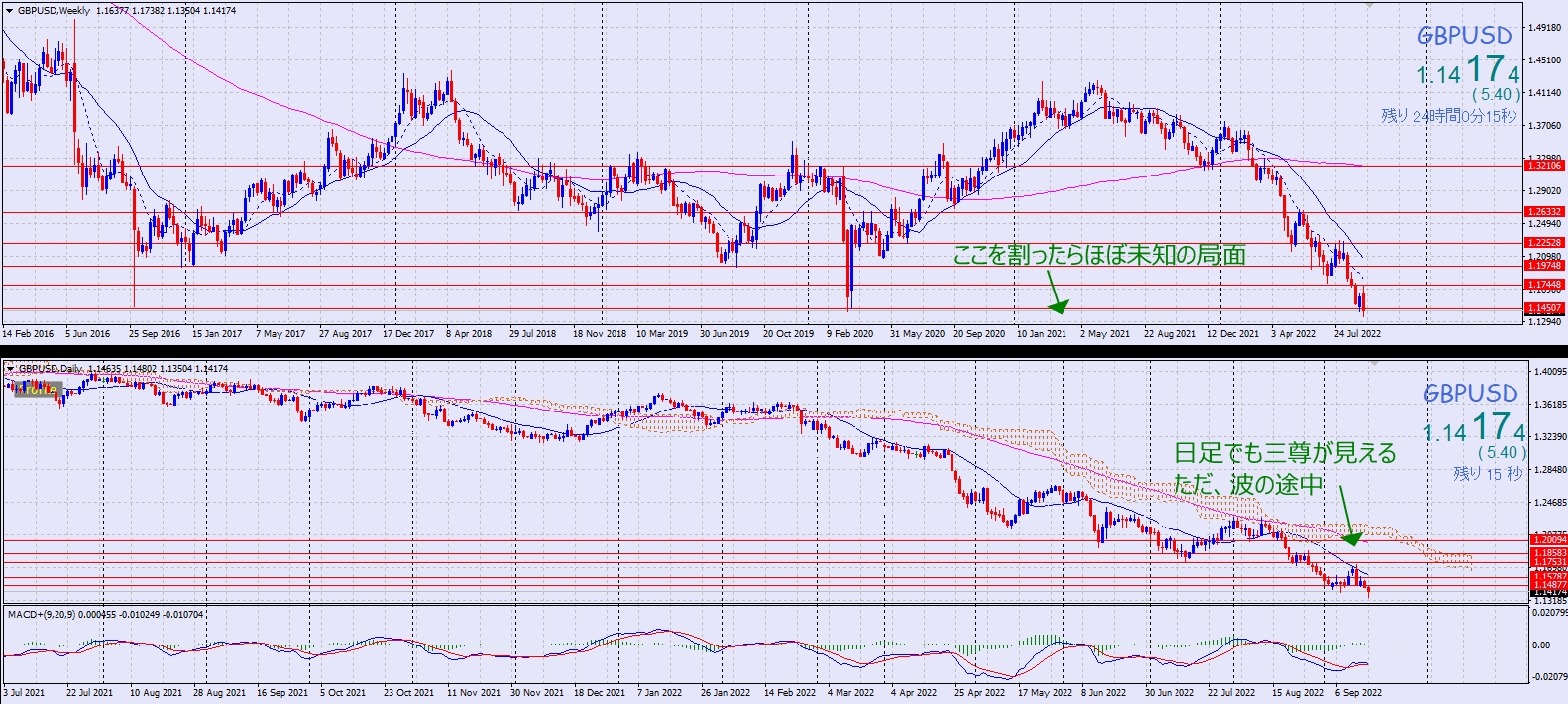Open the dropdown triangle beside GBPUSD,Weekly title
The image size is (1568, 704).
point(9,11)
